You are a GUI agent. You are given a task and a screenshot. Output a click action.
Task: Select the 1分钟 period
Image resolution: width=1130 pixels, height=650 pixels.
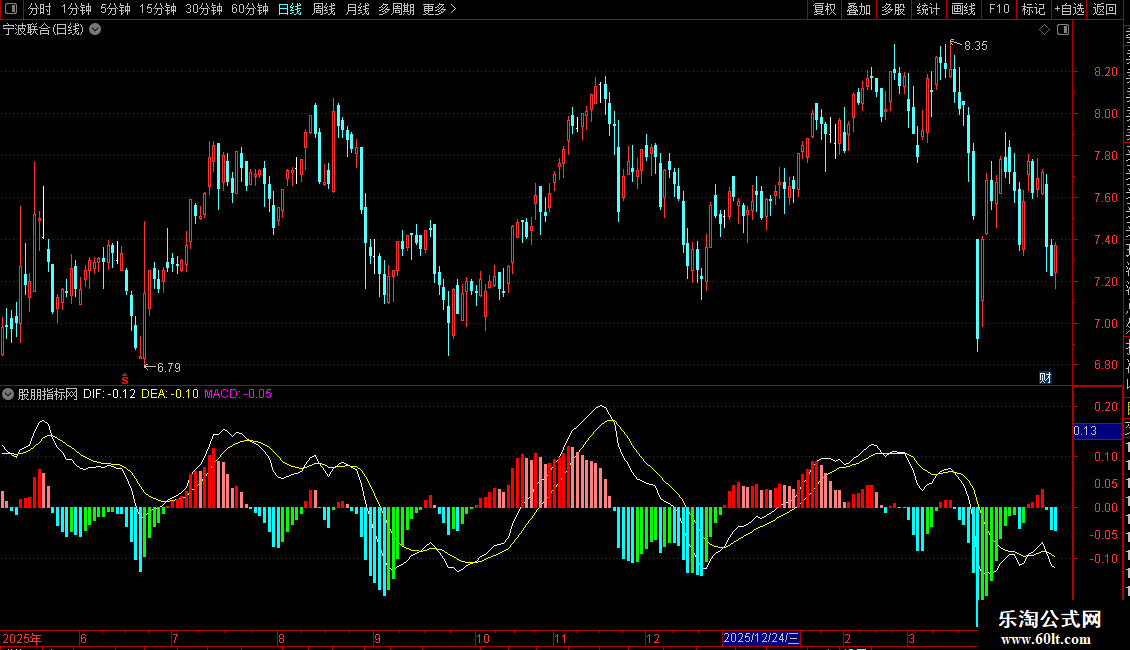[x=76, y=9]
